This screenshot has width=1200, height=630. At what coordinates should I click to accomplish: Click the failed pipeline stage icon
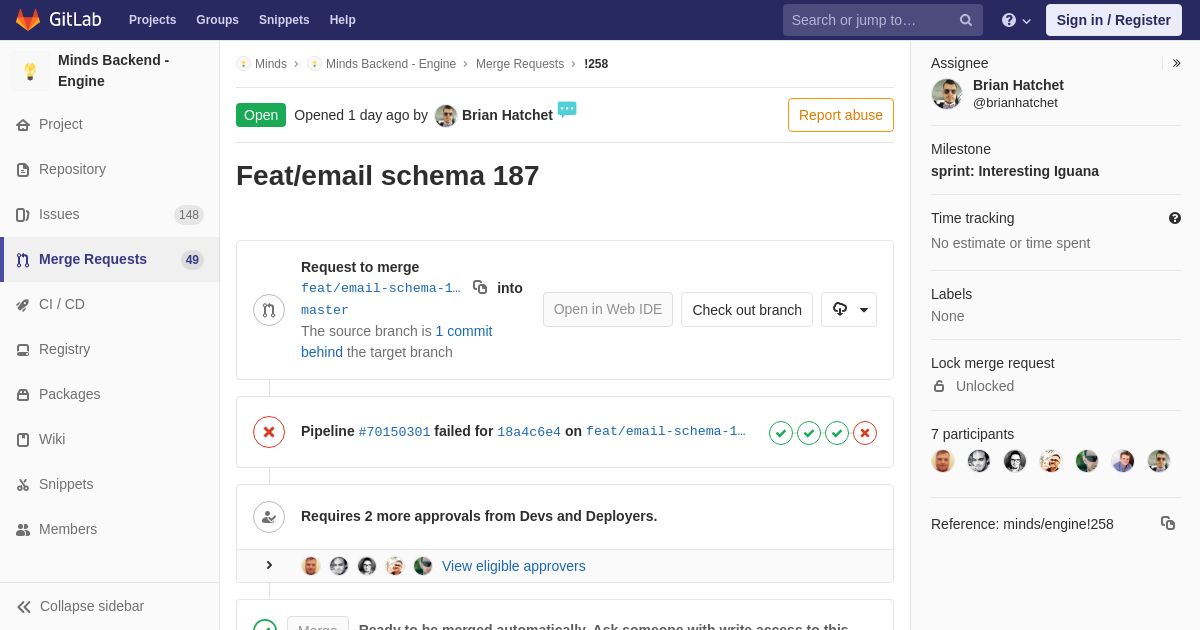[865, 433]
